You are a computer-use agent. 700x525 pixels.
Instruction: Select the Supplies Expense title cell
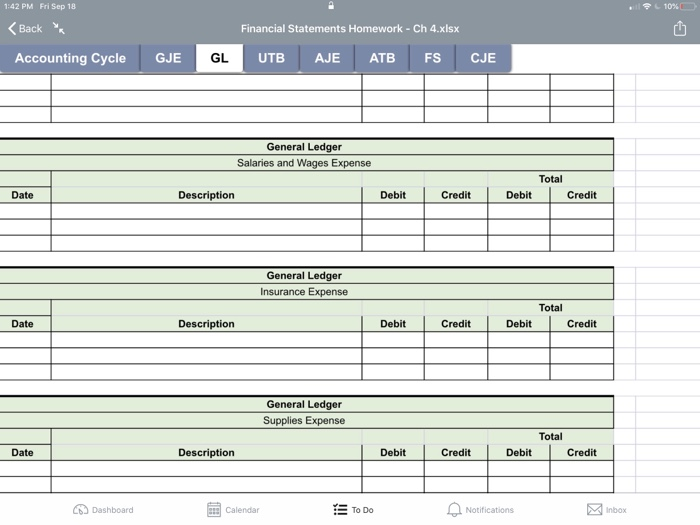pyautogui.click(x=307, y=420)
